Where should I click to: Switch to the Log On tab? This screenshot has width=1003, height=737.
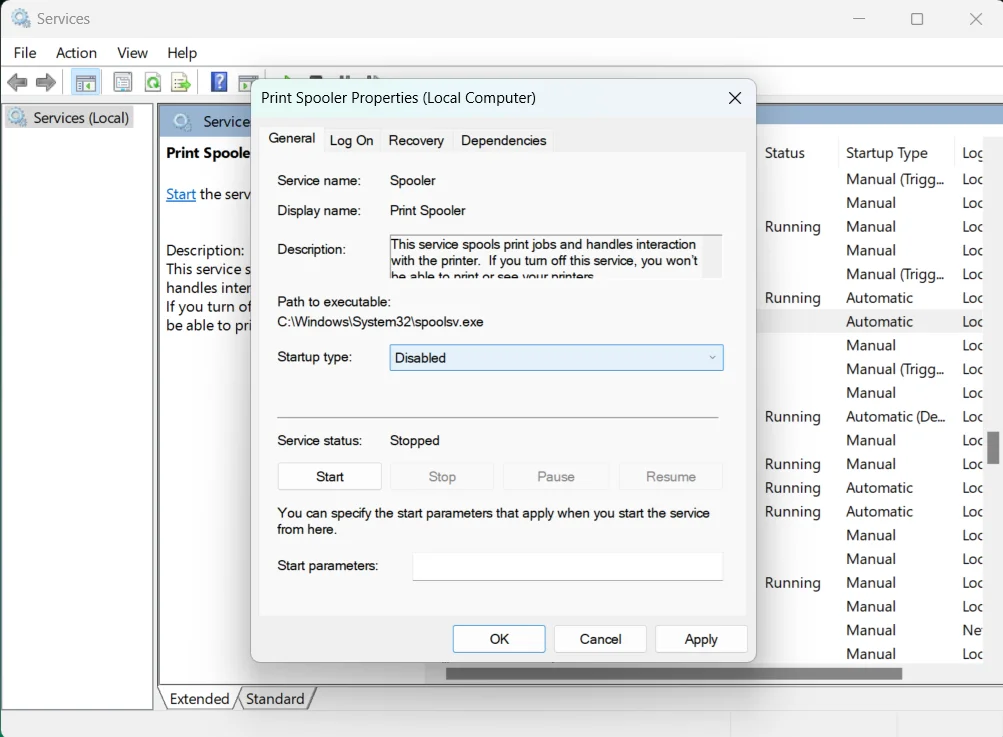(351, 141)
